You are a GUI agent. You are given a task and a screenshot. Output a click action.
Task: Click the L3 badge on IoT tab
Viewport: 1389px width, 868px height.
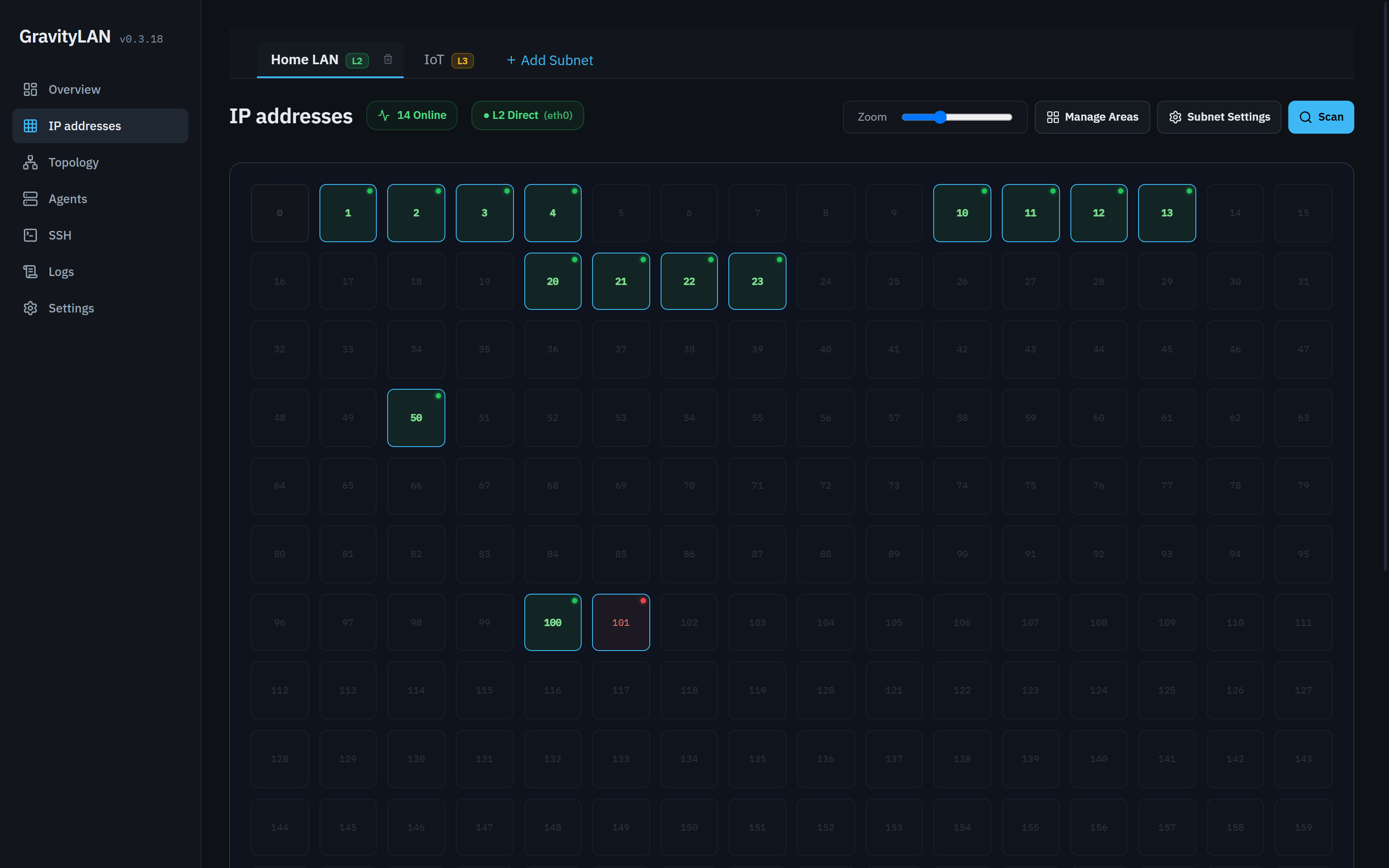[x=463, y=60]
